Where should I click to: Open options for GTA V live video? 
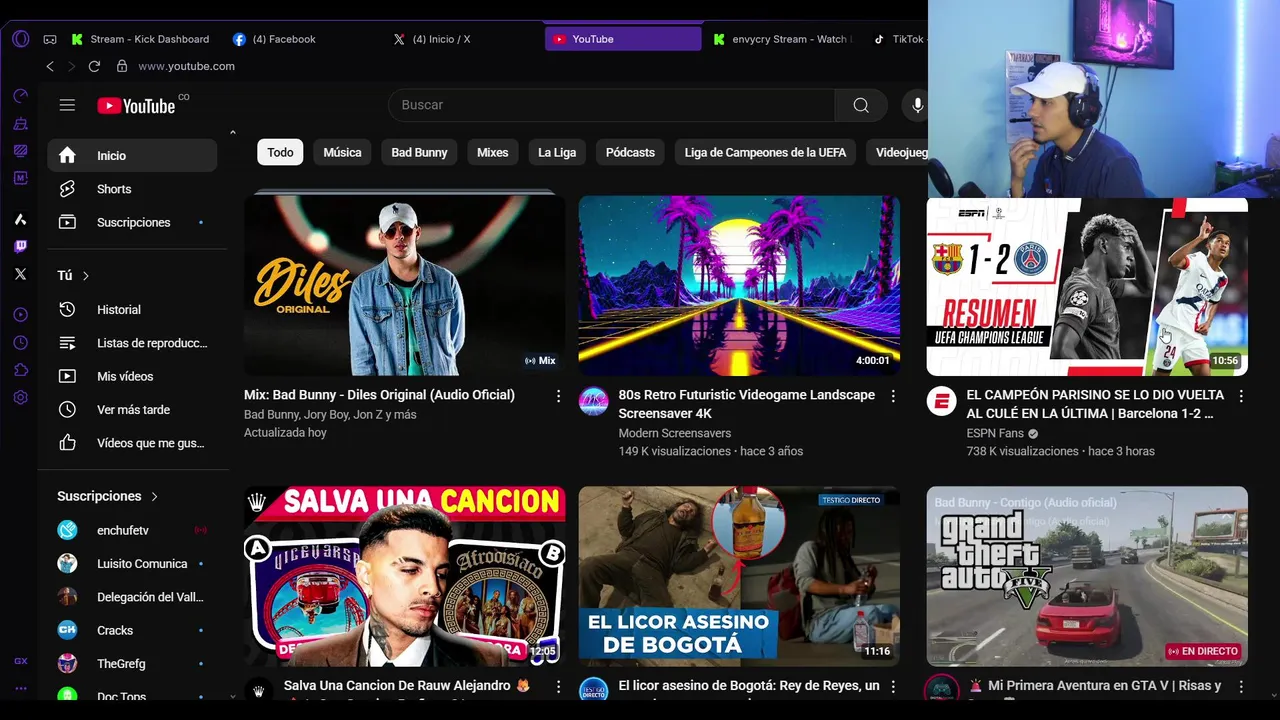[1241, 687]
